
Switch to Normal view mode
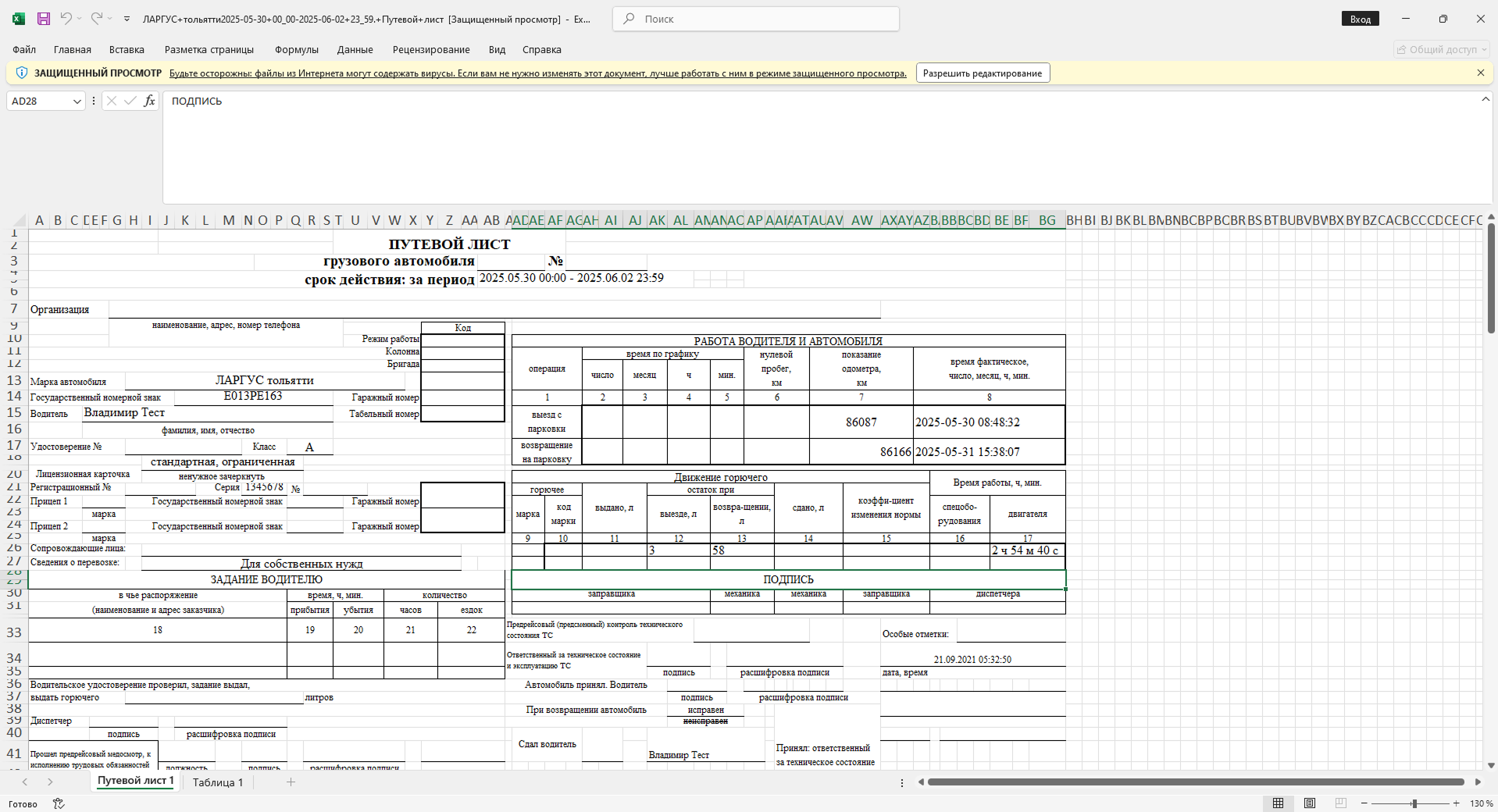(x=1278, y=803)
